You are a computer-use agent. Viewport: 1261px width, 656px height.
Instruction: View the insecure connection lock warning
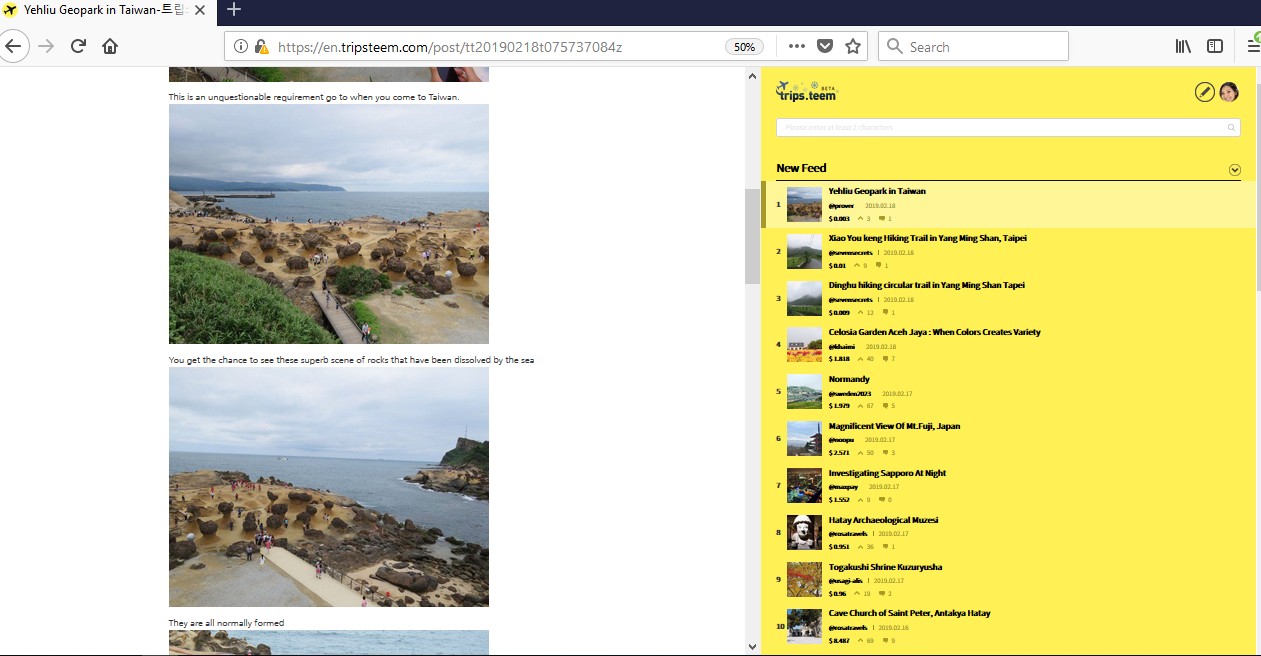(x=261, y=46)
